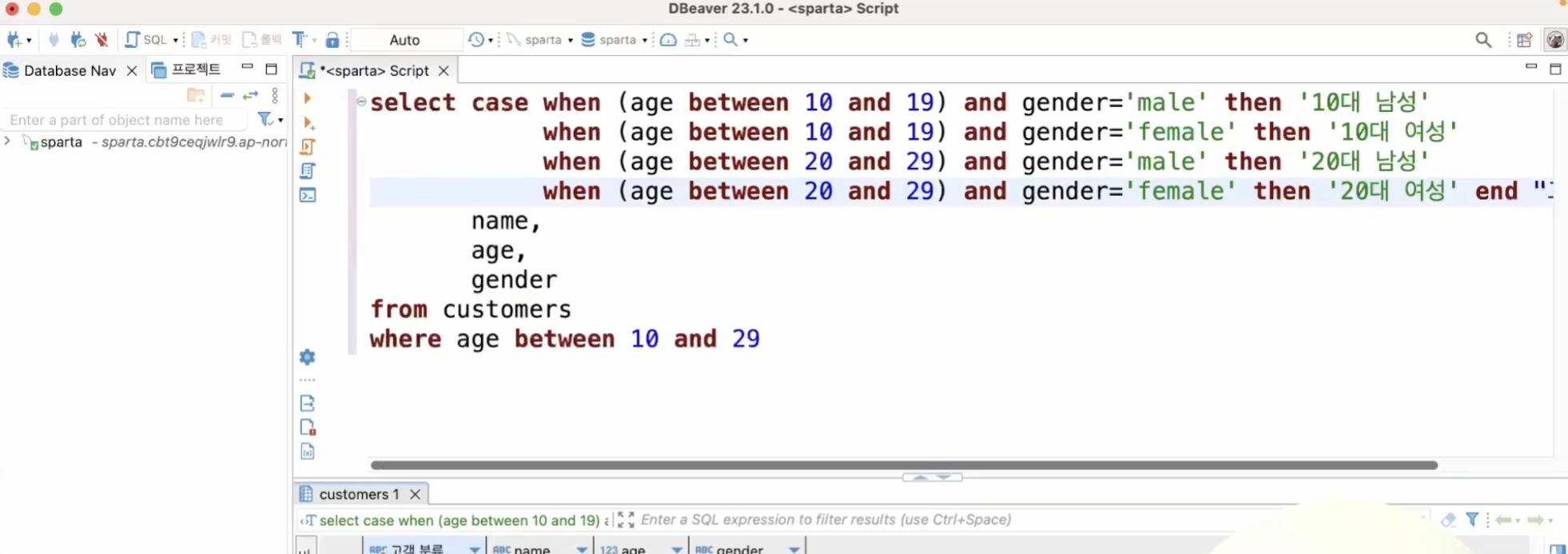Switch to the 프로젝트 tab
The image size is (1568, 554).
tap(186, 70)
